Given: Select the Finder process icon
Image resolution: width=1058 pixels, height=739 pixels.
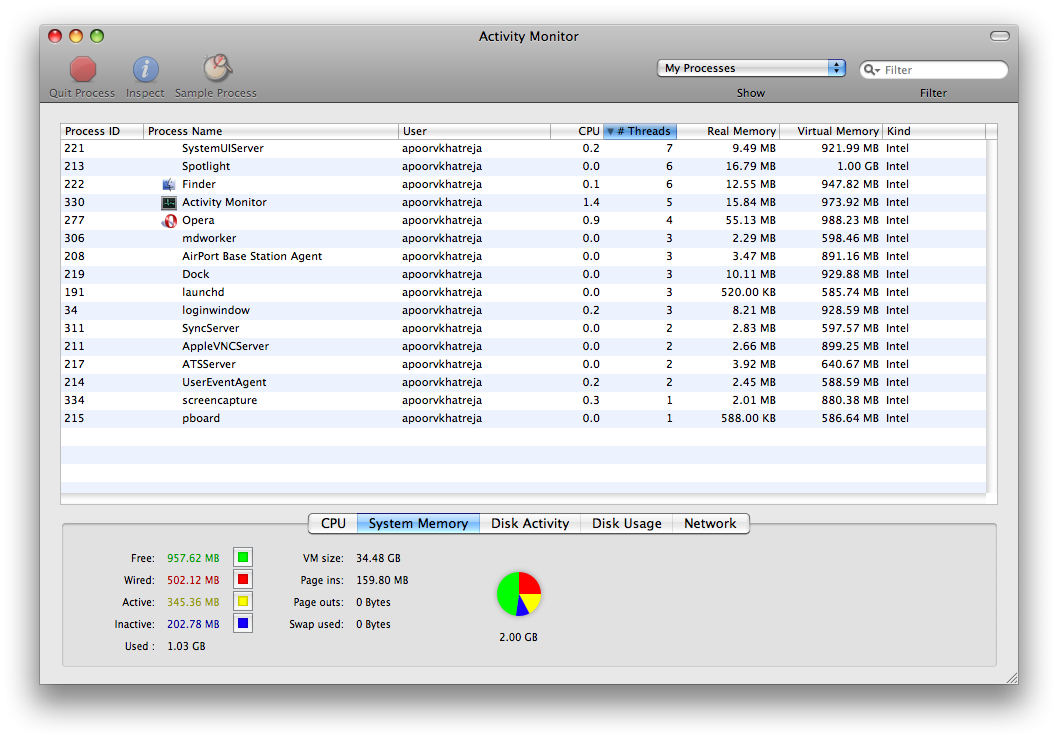Looking at the screenshot, I should [169, 184].
